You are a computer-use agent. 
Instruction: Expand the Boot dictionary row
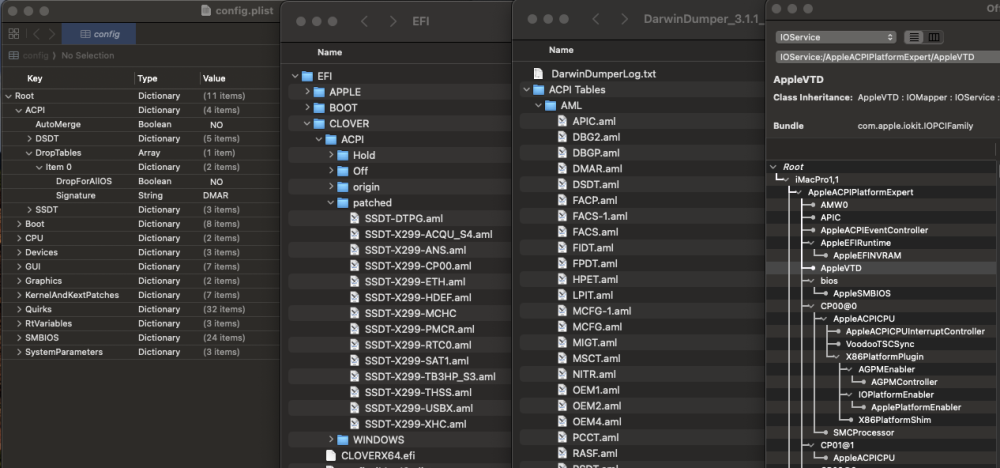19,224
